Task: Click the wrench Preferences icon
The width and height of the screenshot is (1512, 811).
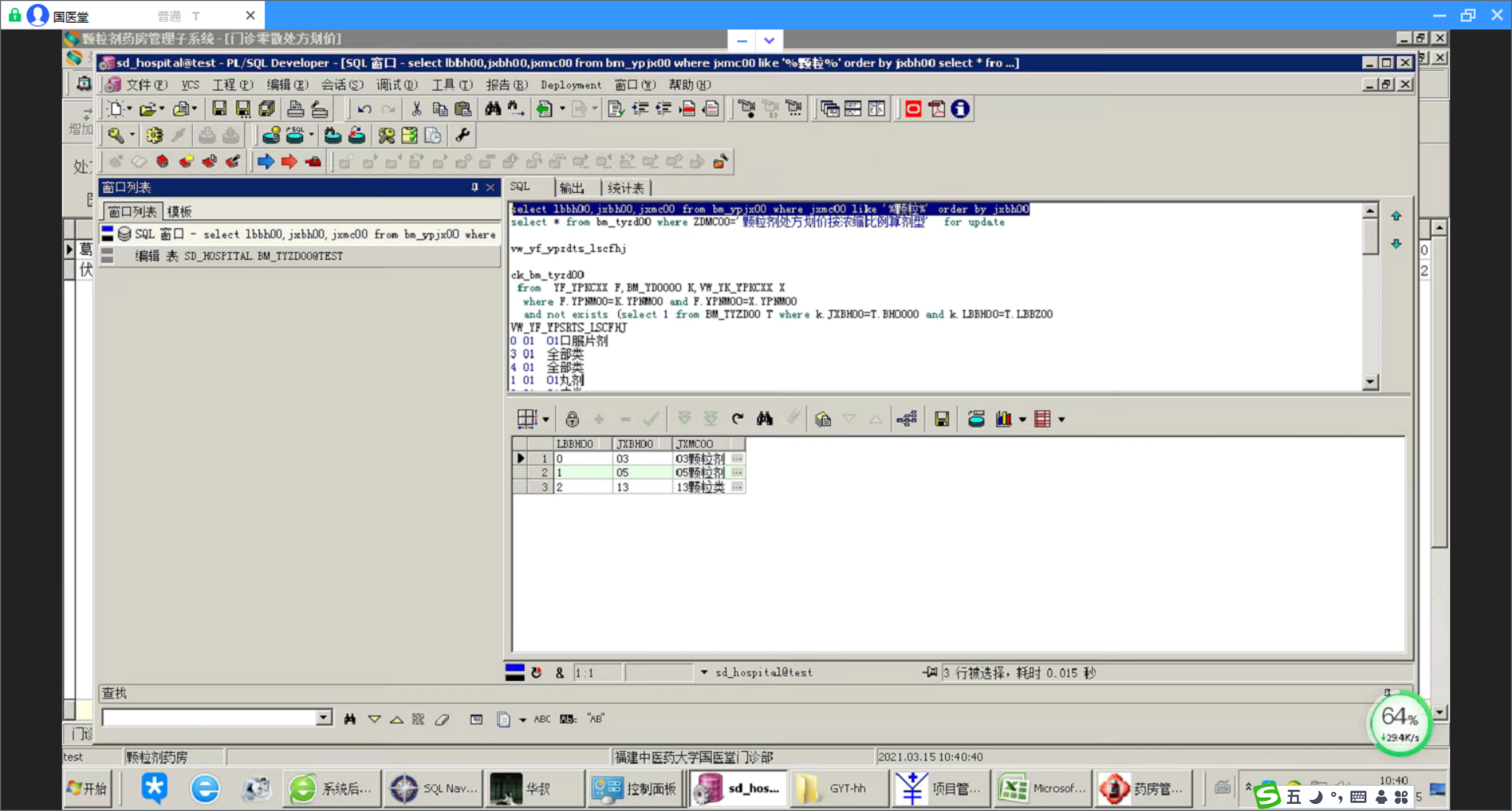Action: [462, 135]
